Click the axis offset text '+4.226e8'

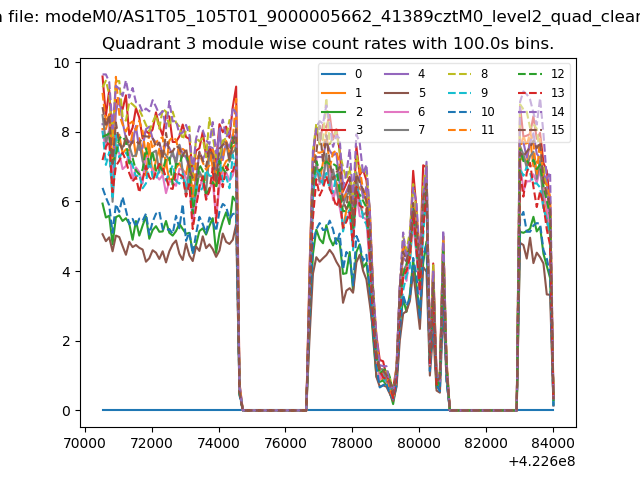pyautogui.click(x=542, y=462)
